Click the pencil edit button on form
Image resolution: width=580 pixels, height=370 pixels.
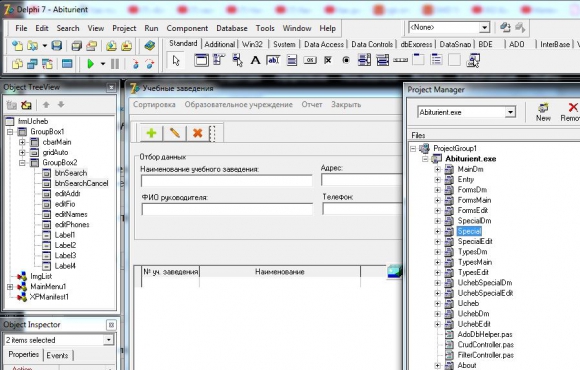175,133
